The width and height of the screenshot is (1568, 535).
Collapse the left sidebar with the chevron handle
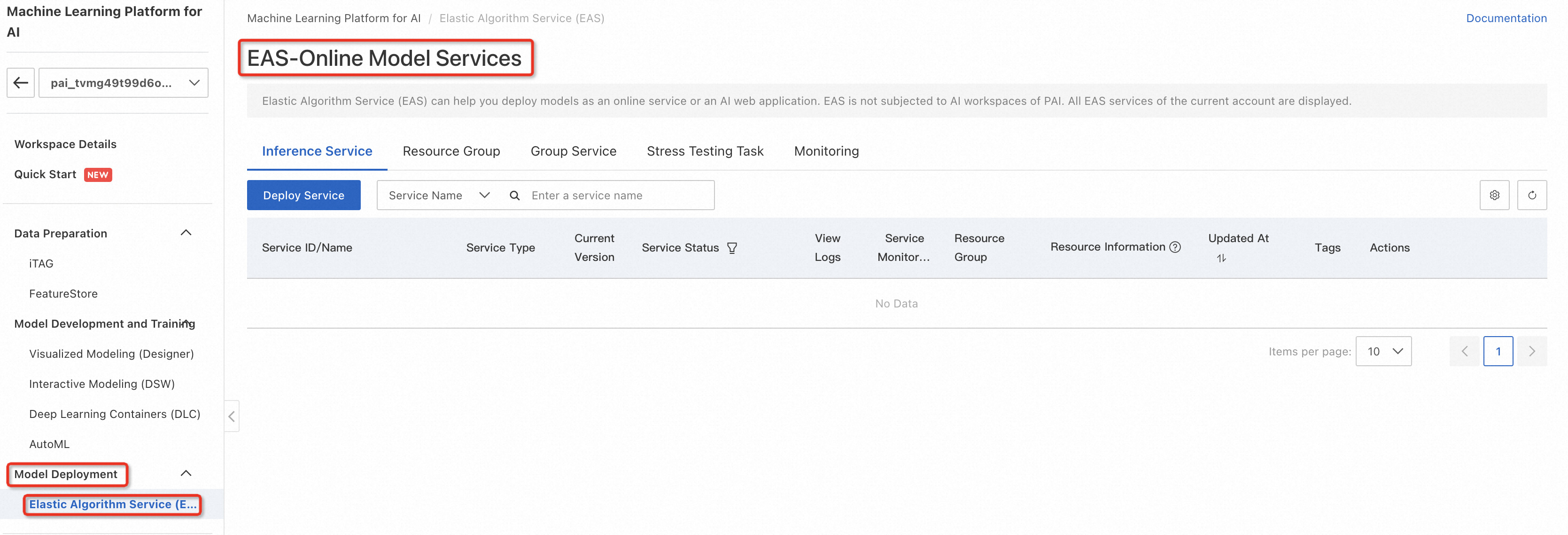tap(231, 416)
